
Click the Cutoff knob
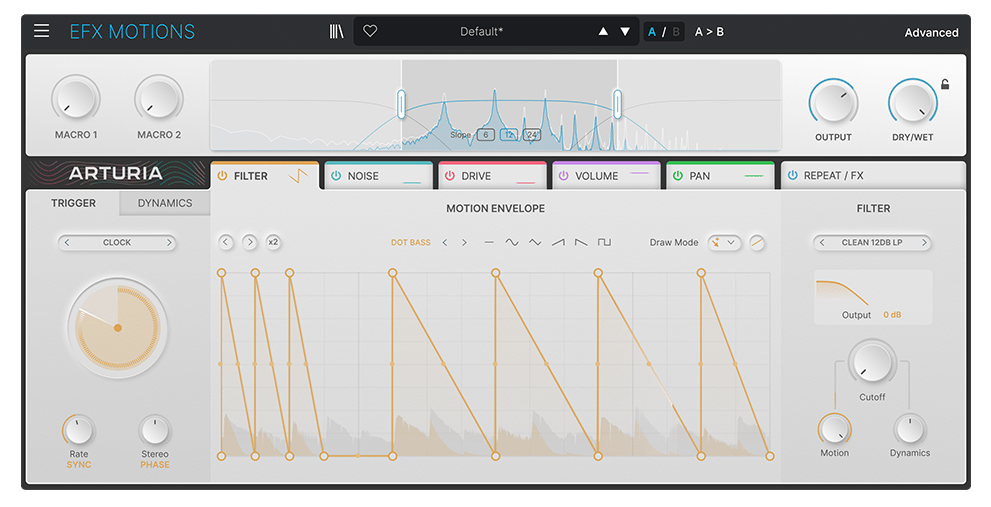(872, 362)
